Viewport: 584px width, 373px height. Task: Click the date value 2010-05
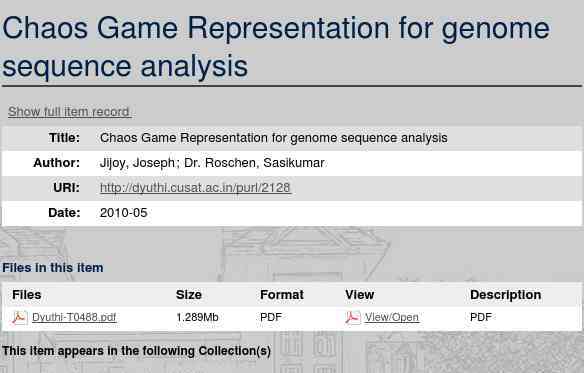coord(124,213)
